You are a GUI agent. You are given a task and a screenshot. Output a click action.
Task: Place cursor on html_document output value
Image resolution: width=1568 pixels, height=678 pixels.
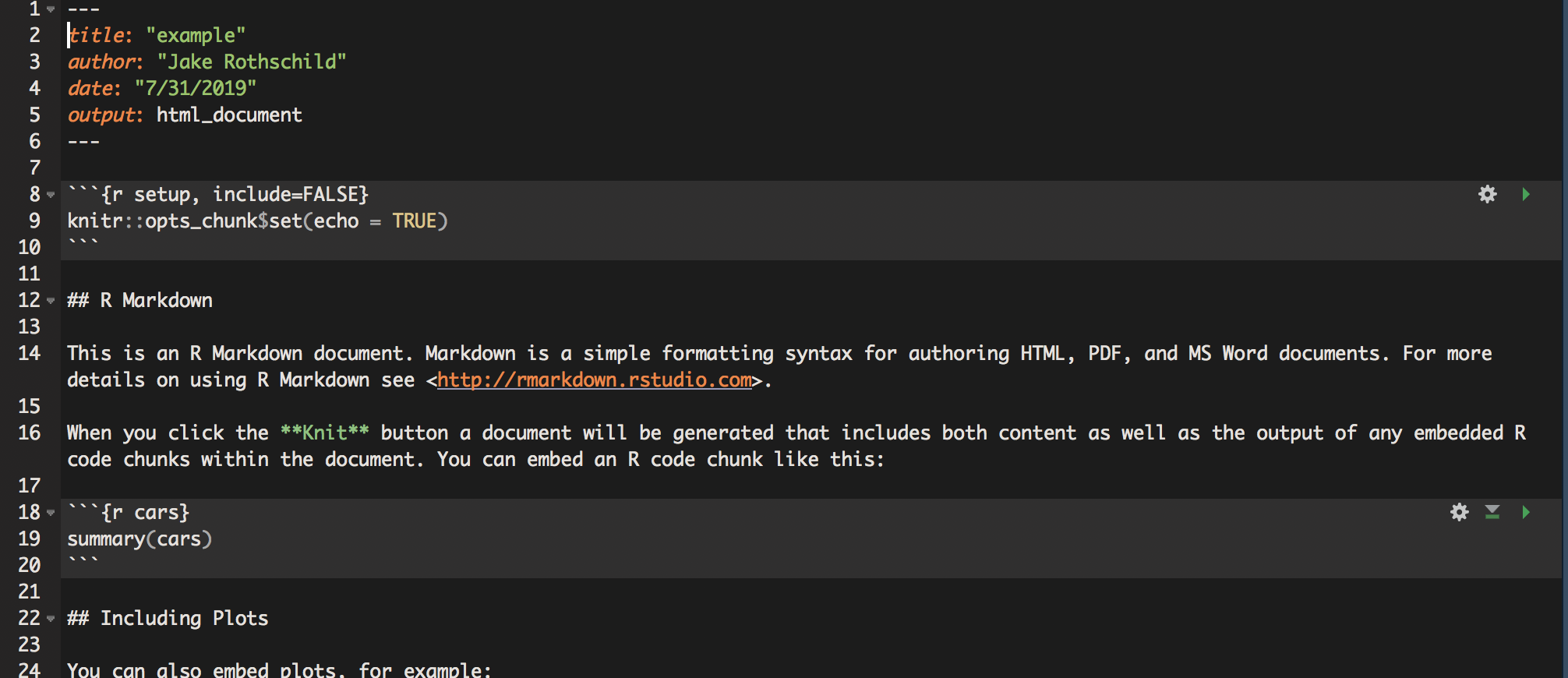point(229,115)
